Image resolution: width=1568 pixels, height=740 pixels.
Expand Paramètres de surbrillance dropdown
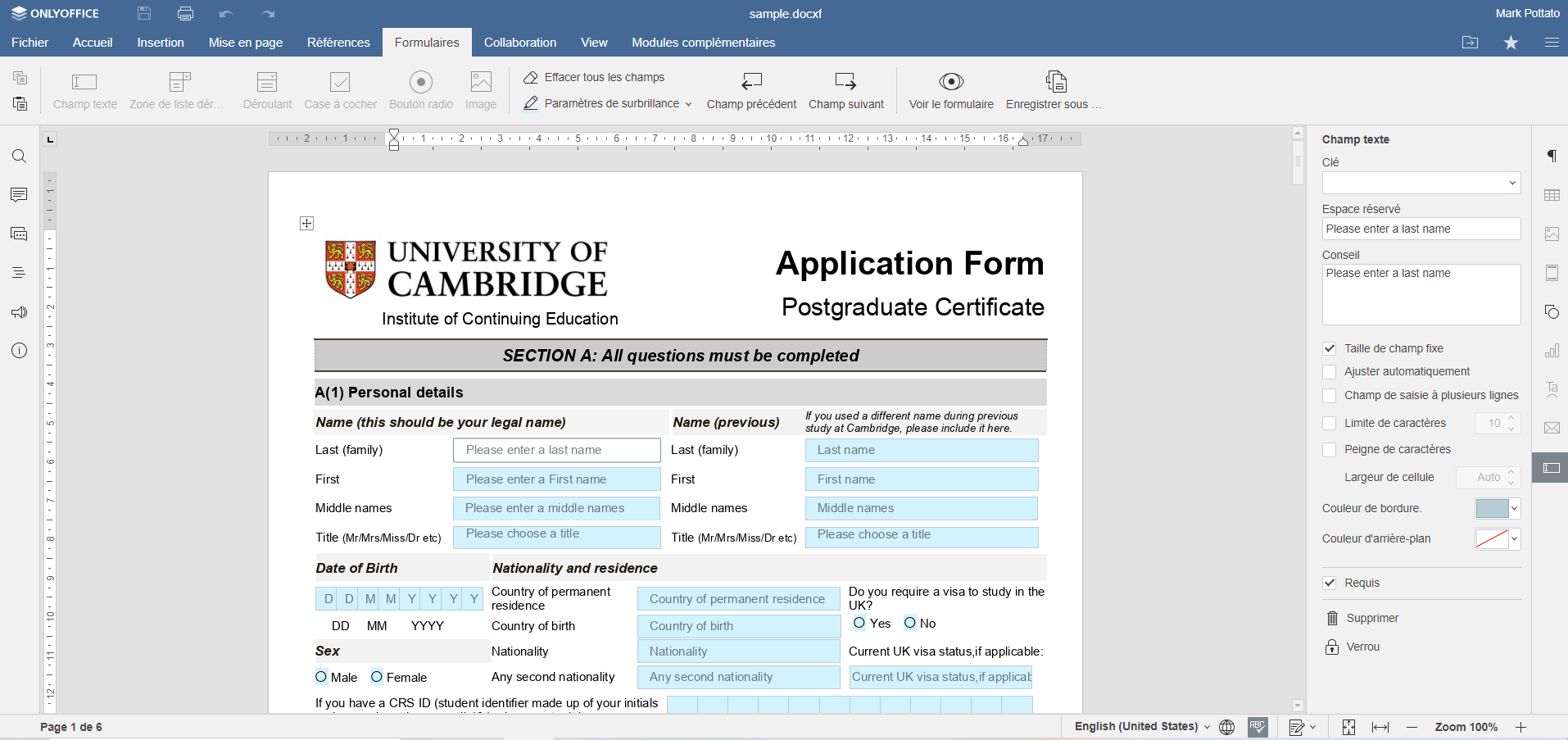[x=688, y=104]
